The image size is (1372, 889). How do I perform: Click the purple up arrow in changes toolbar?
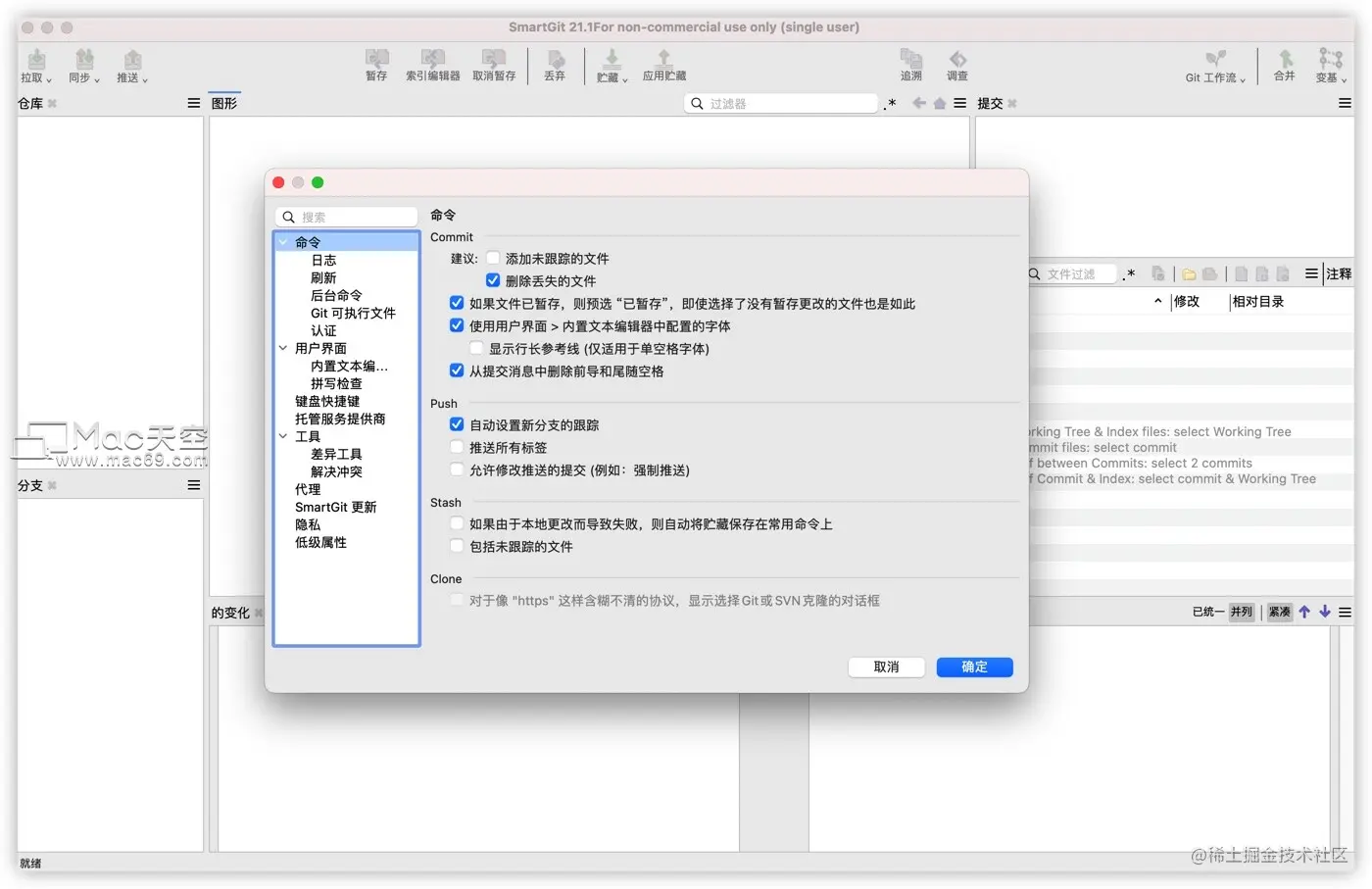pos(1304,612)
